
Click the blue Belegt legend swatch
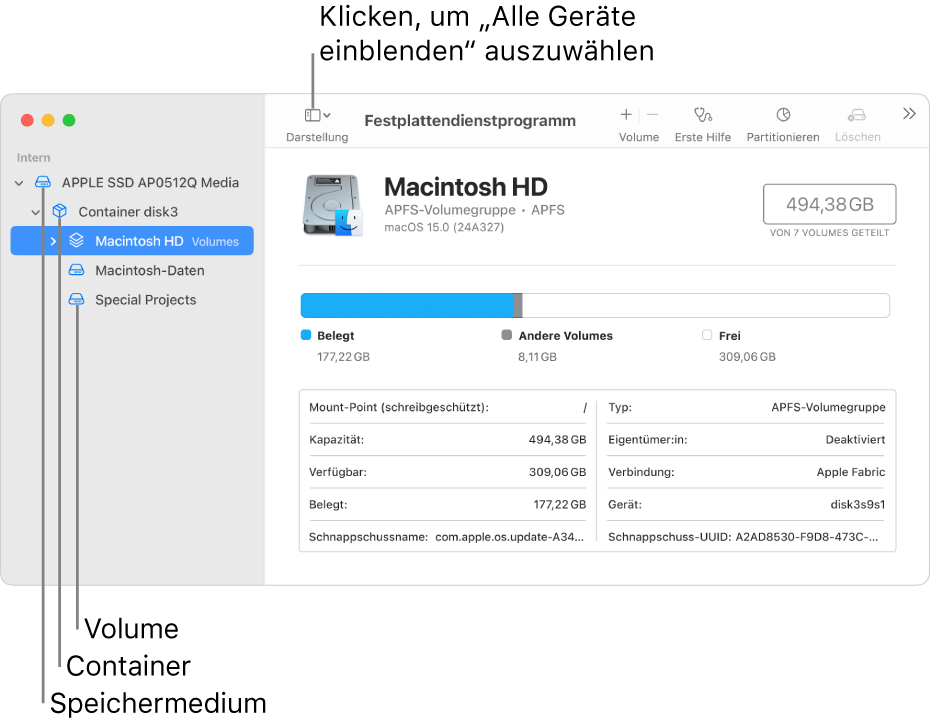pos(306,335)
